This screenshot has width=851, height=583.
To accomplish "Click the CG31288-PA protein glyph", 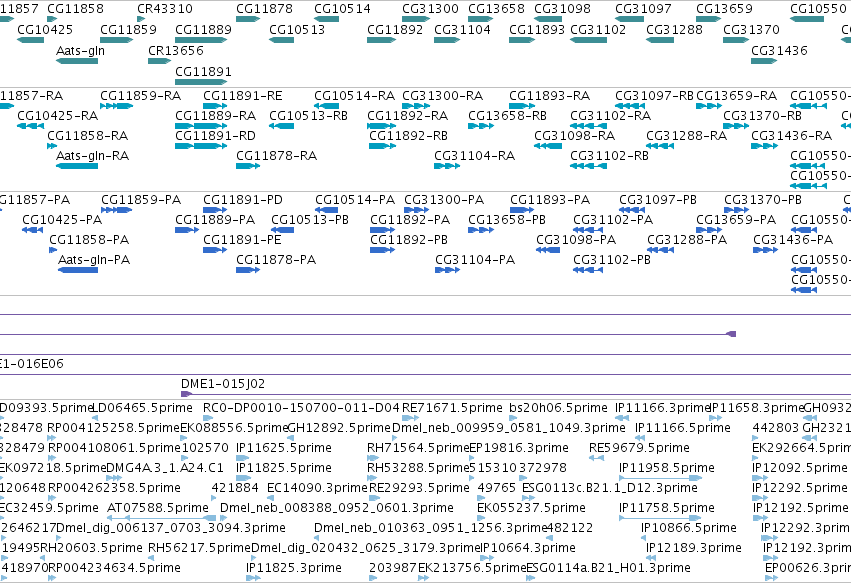I will (661, 250).
